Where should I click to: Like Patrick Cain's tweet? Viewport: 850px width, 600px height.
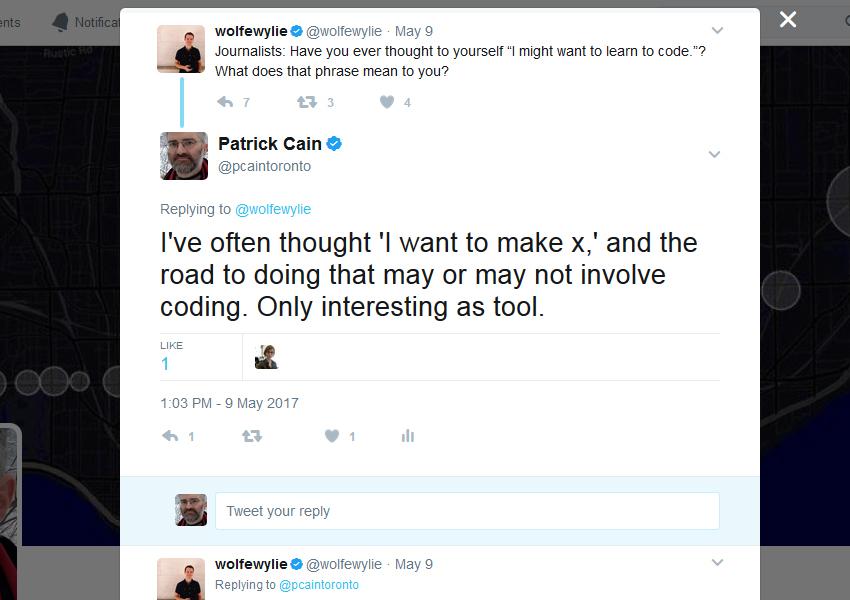pyautogui.click(x=331, y=435)
